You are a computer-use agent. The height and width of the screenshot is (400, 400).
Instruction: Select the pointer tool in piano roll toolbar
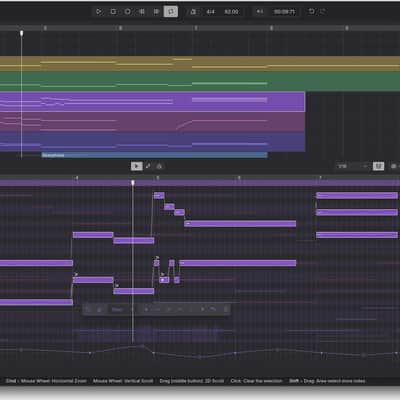coord(137,166)
